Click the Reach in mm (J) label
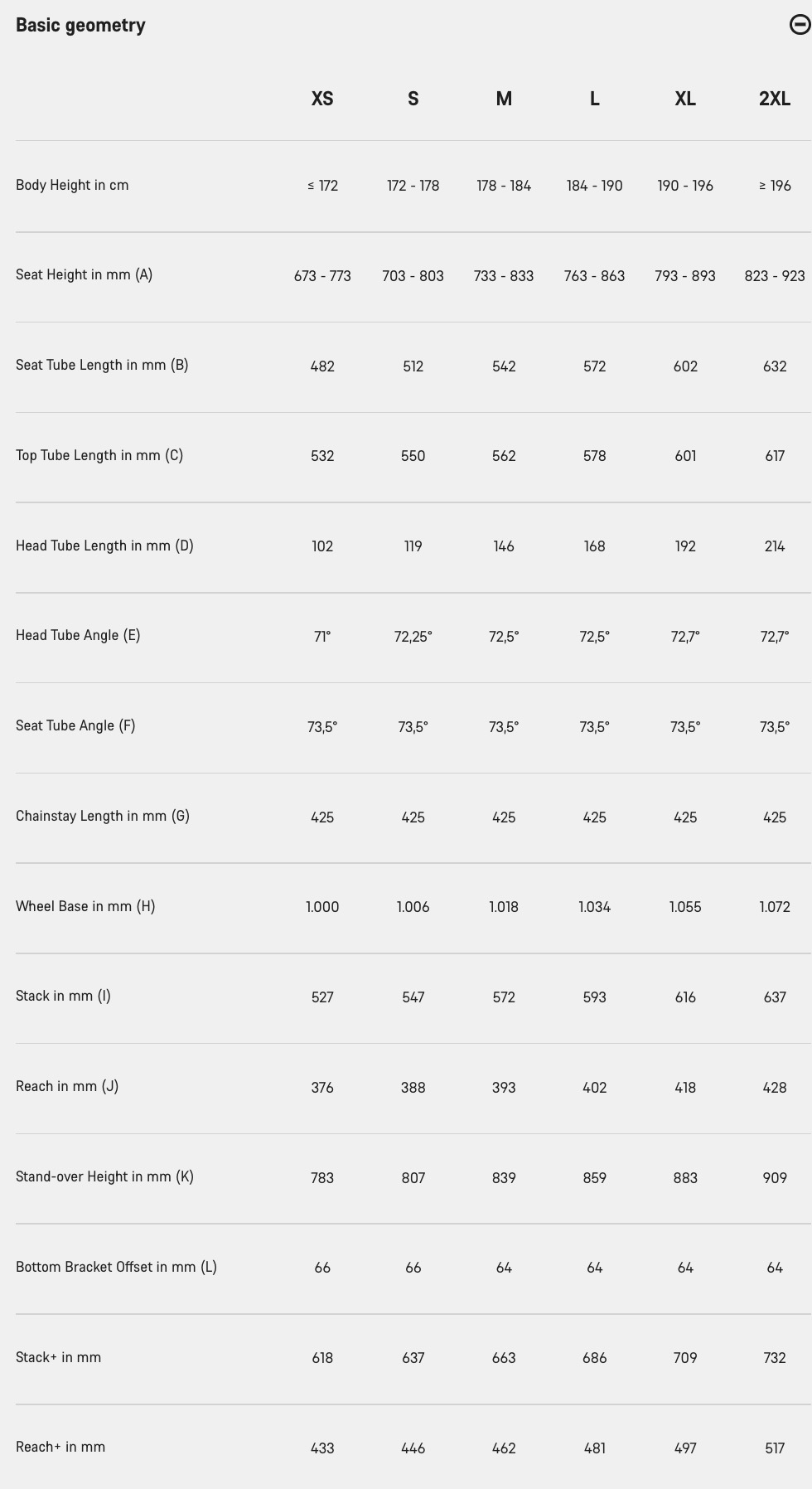This screenshot has height=1489, width=812. pos(67,1086)
